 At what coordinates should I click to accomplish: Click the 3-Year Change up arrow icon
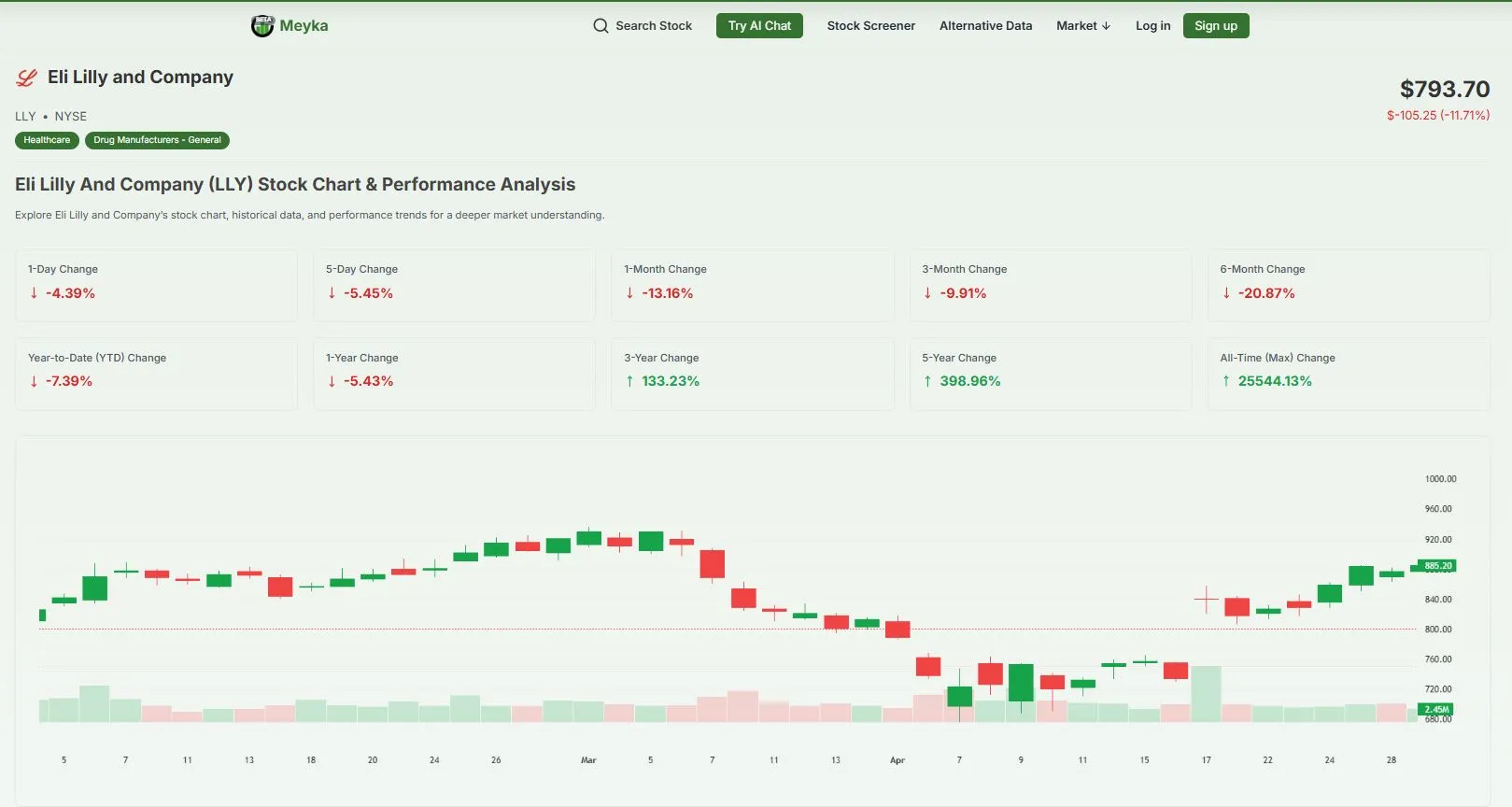coord(630,381)
